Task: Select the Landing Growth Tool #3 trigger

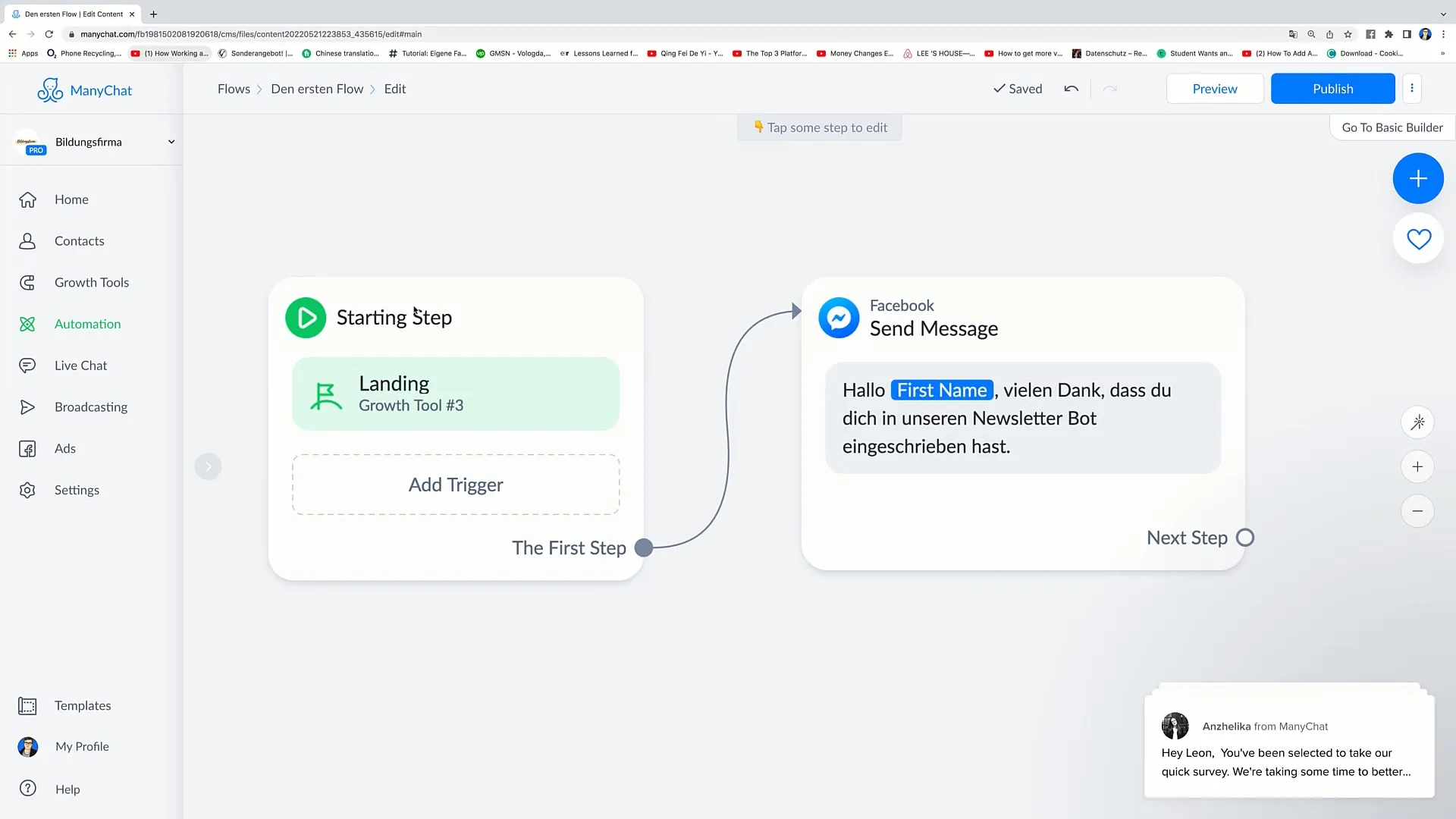Action: [456, 394]
